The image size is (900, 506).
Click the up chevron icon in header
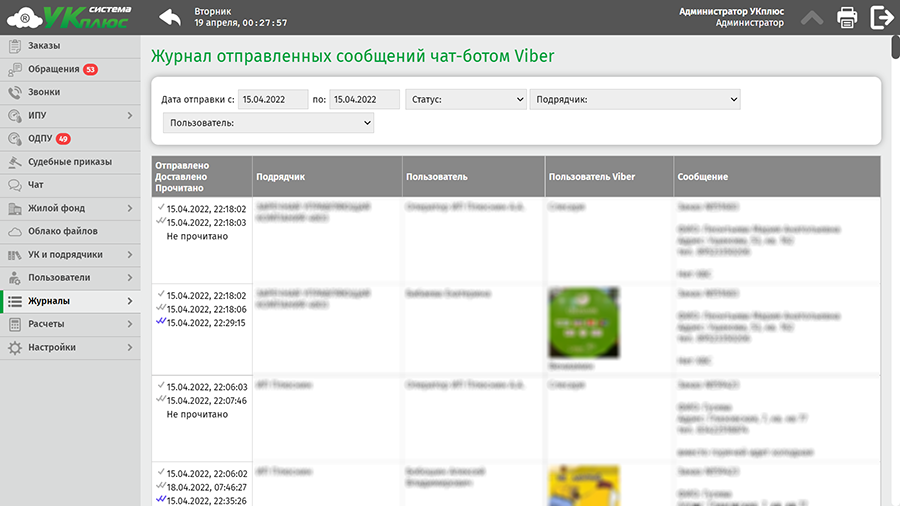[812, 18]
